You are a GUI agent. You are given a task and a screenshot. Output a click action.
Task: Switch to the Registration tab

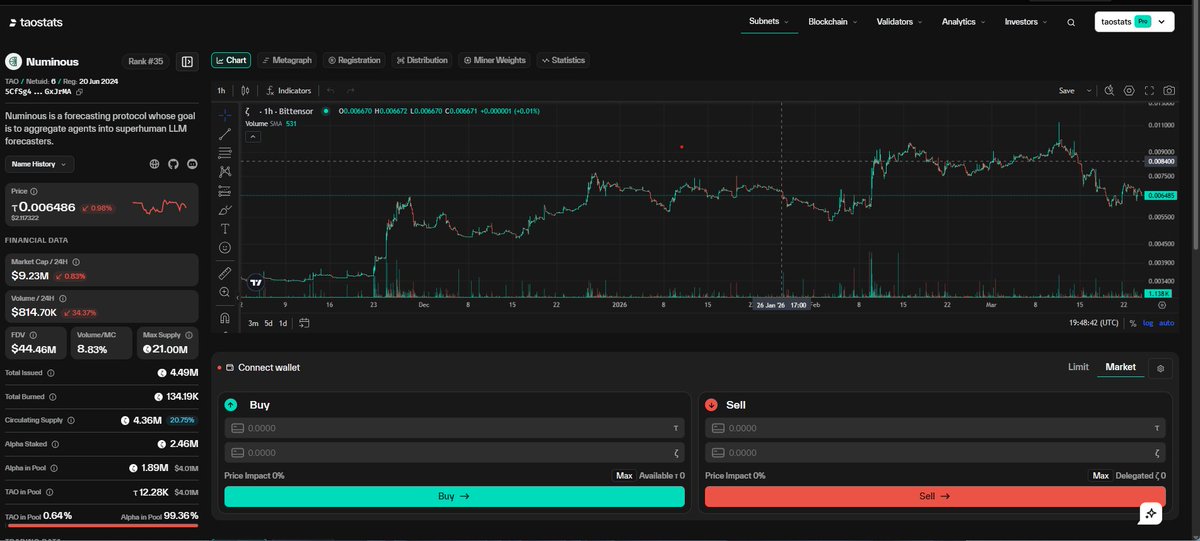(x=354, y=60)
